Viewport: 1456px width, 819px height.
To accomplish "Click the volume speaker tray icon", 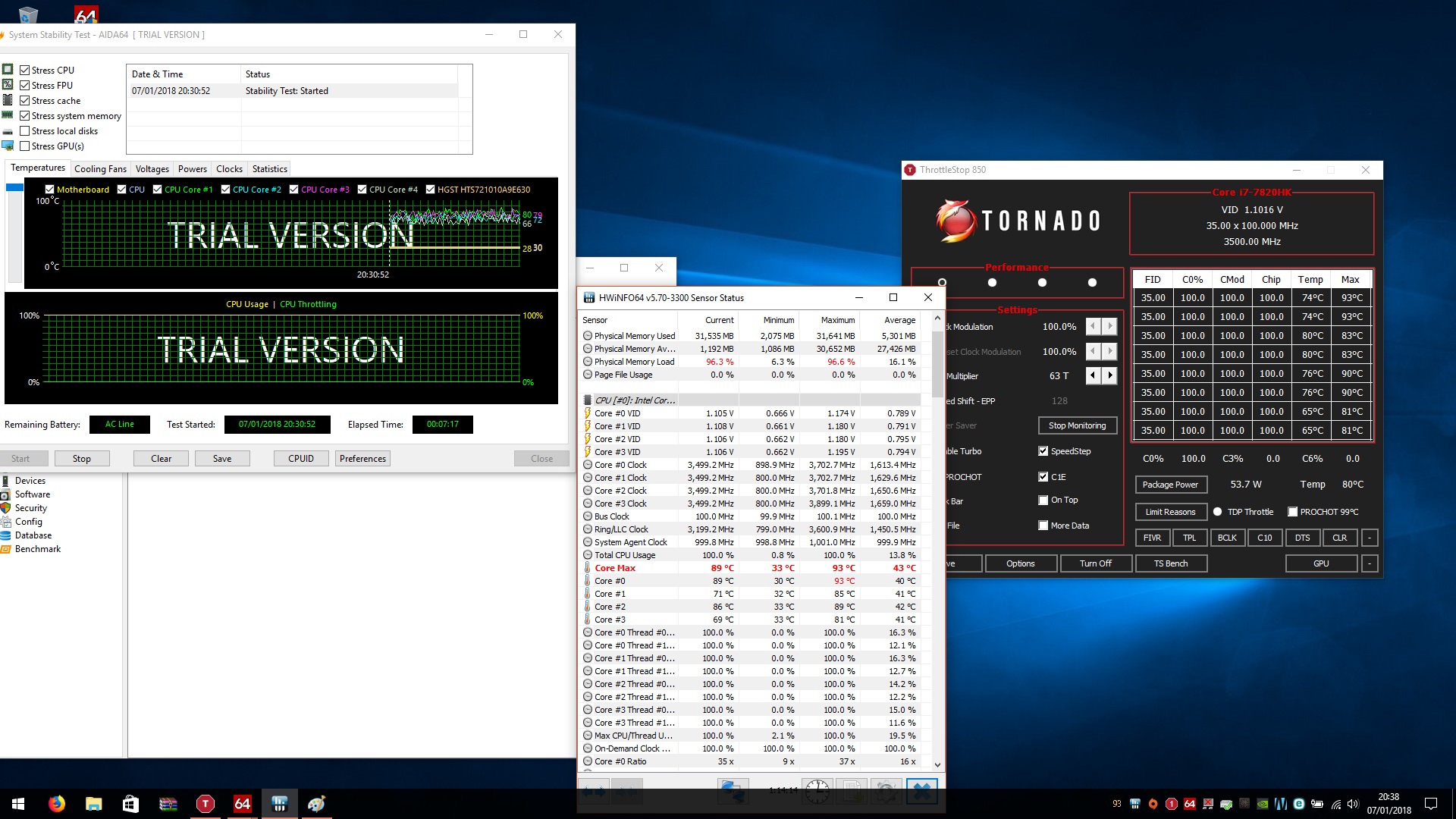I will click(x=1354, y=804).
